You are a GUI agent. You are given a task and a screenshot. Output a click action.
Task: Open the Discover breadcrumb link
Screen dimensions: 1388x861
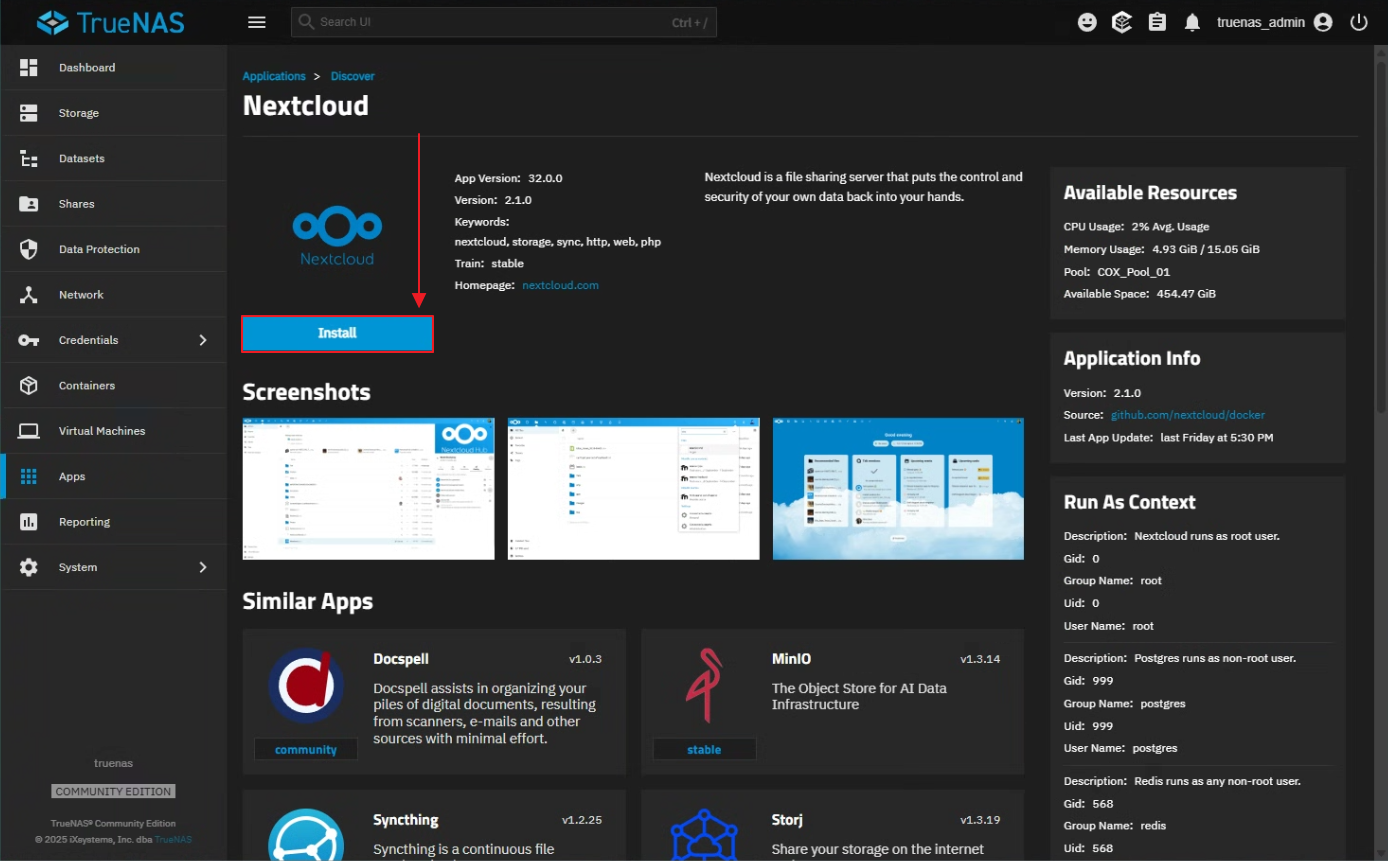pyautogui.click(x=353, y=76)
